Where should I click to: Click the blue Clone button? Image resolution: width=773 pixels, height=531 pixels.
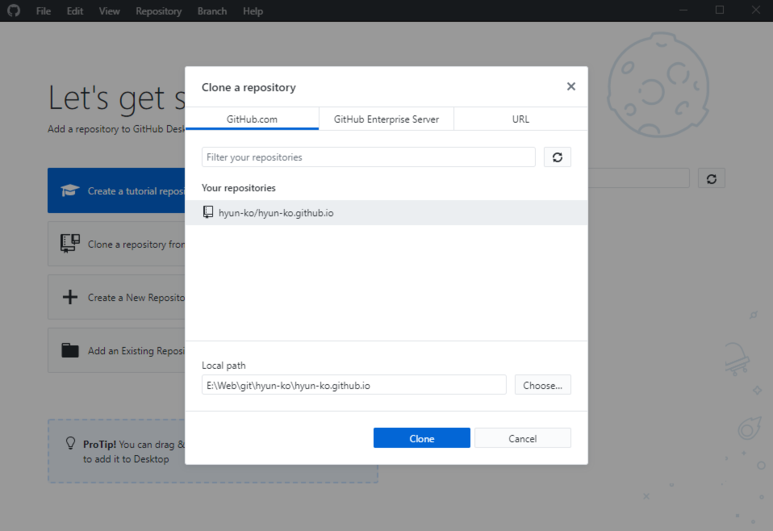tap(422, 438)
